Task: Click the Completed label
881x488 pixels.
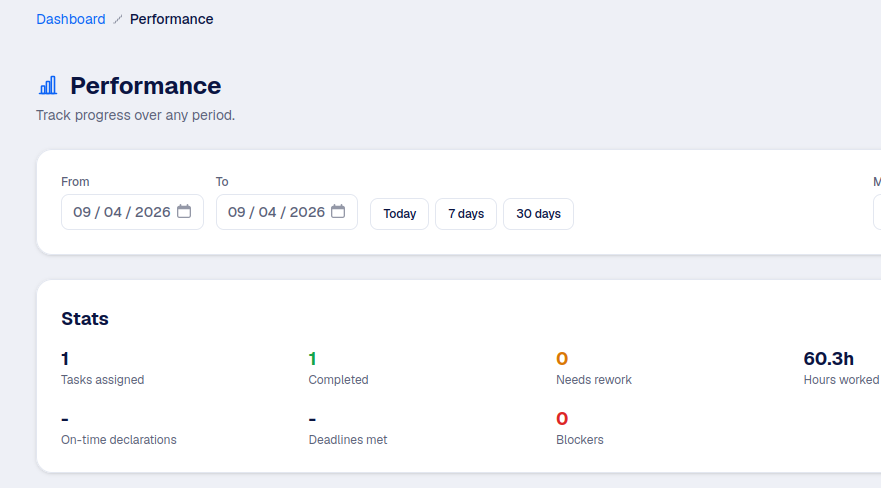Action: point(338,380)
